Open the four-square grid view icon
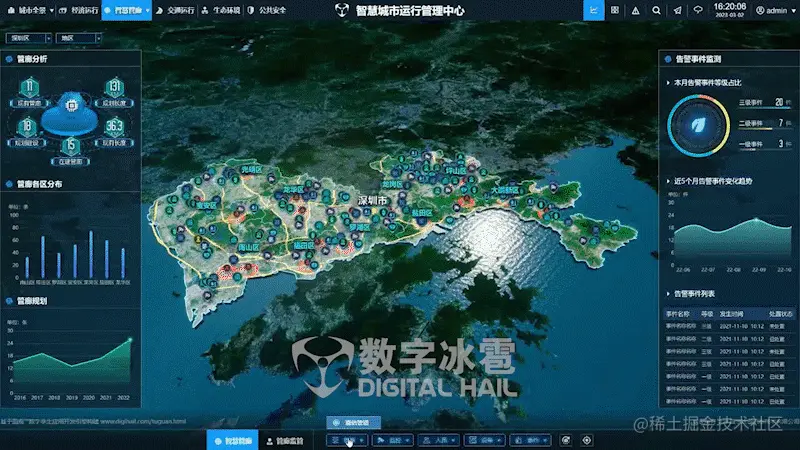The width and height of the screenshot is (800, 450). 615,10
